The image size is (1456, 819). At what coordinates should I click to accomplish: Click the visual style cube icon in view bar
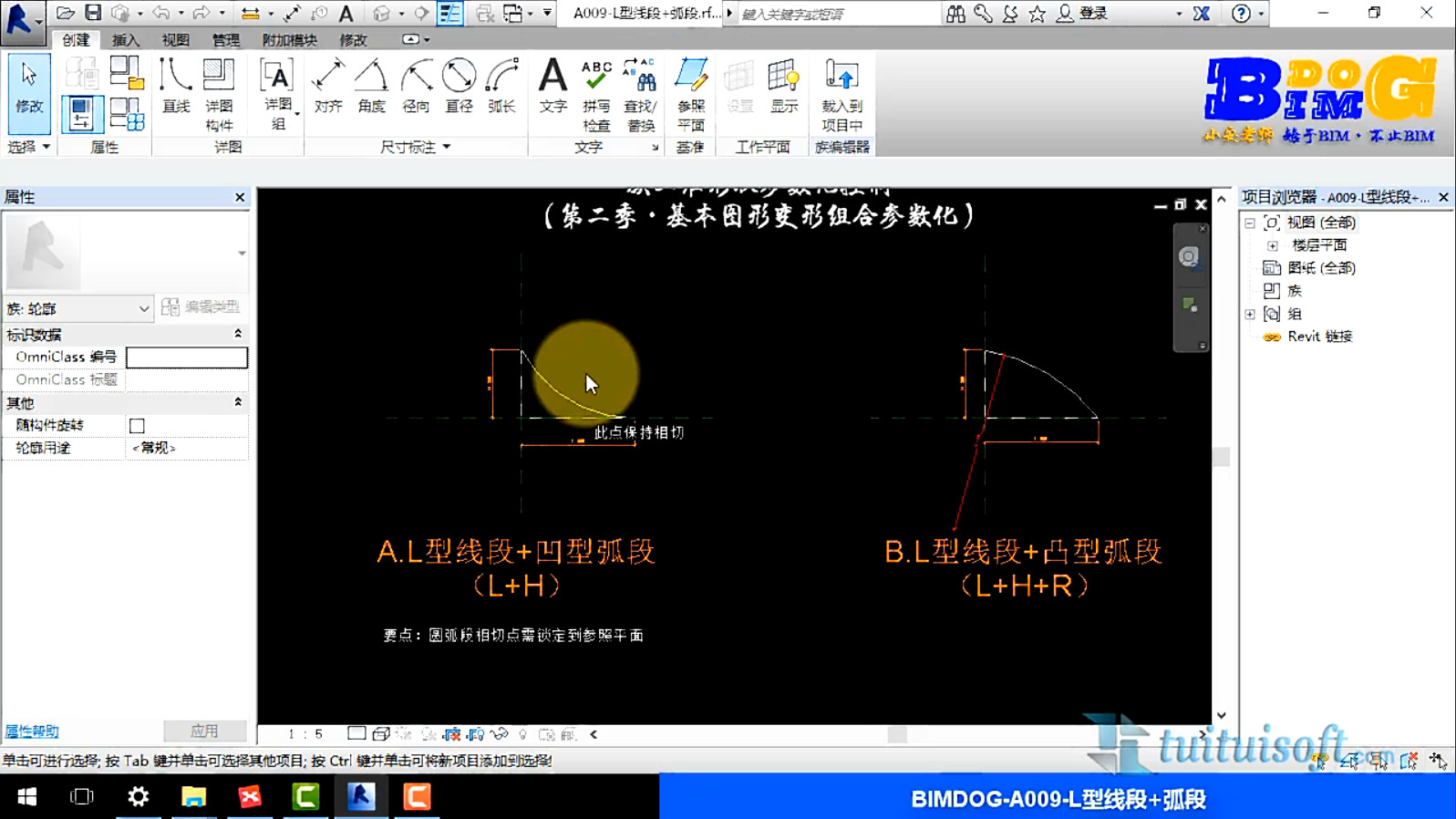coord(381,734)
